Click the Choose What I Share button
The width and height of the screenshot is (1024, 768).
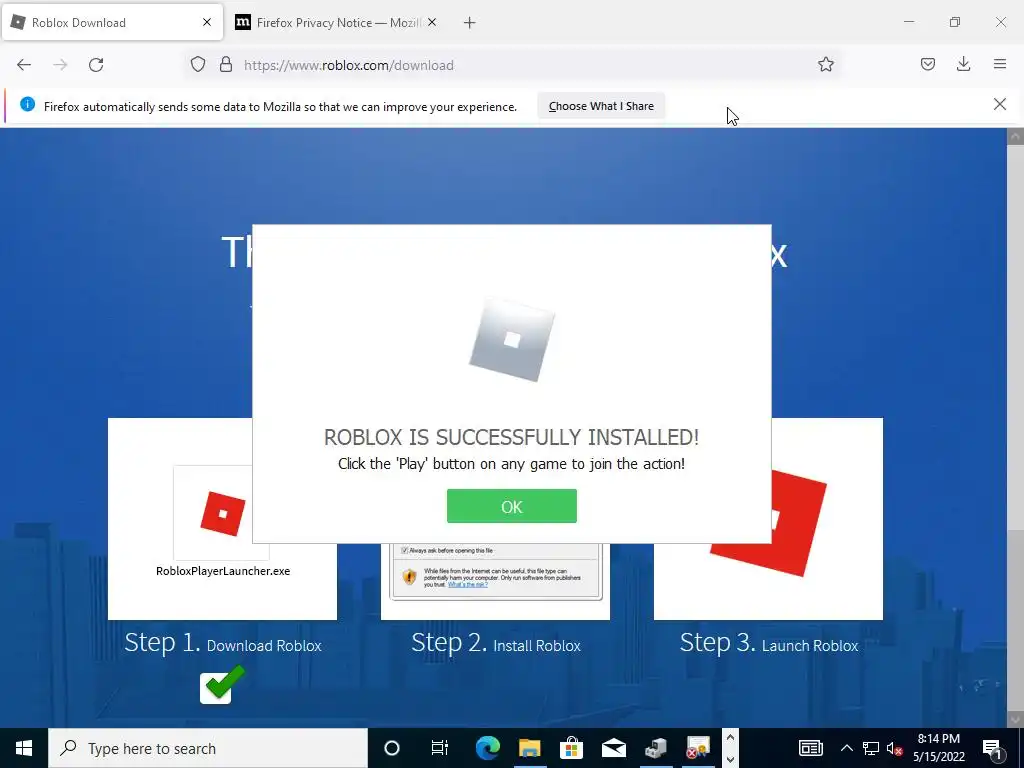tap(601, 106)
